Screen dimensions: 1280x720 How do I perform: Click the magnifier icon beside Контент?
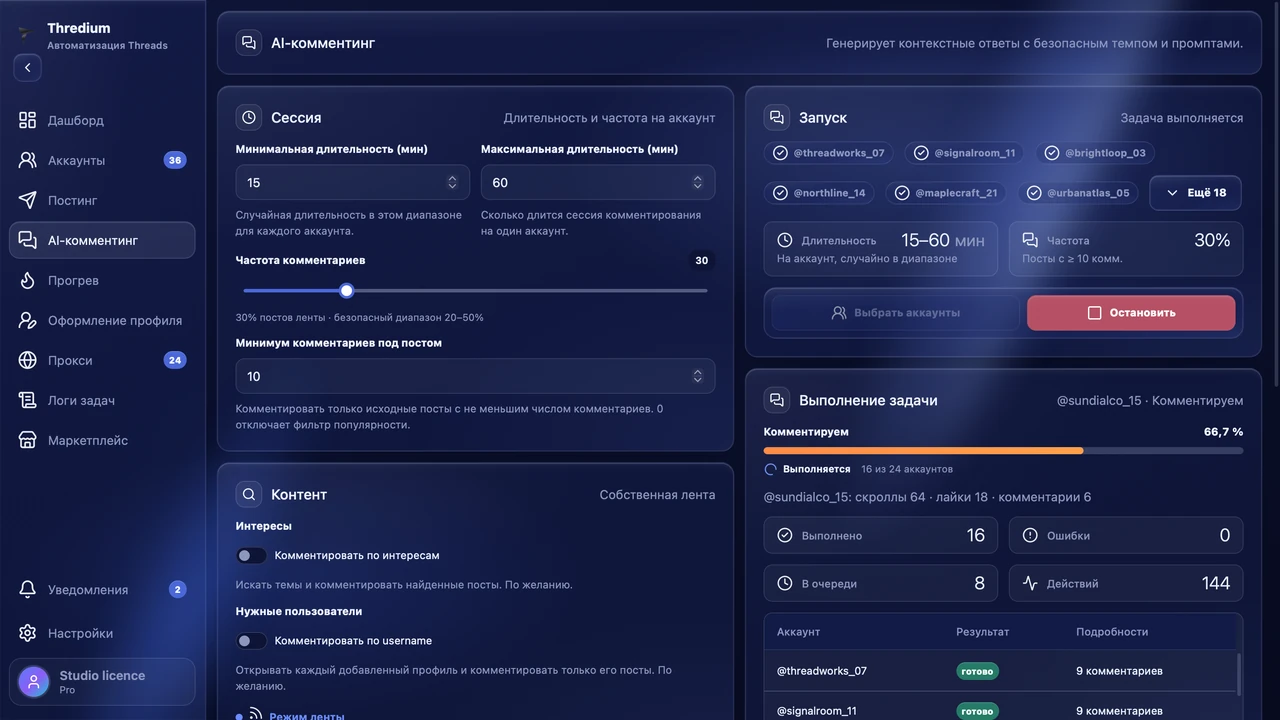[x=248, y=494]
